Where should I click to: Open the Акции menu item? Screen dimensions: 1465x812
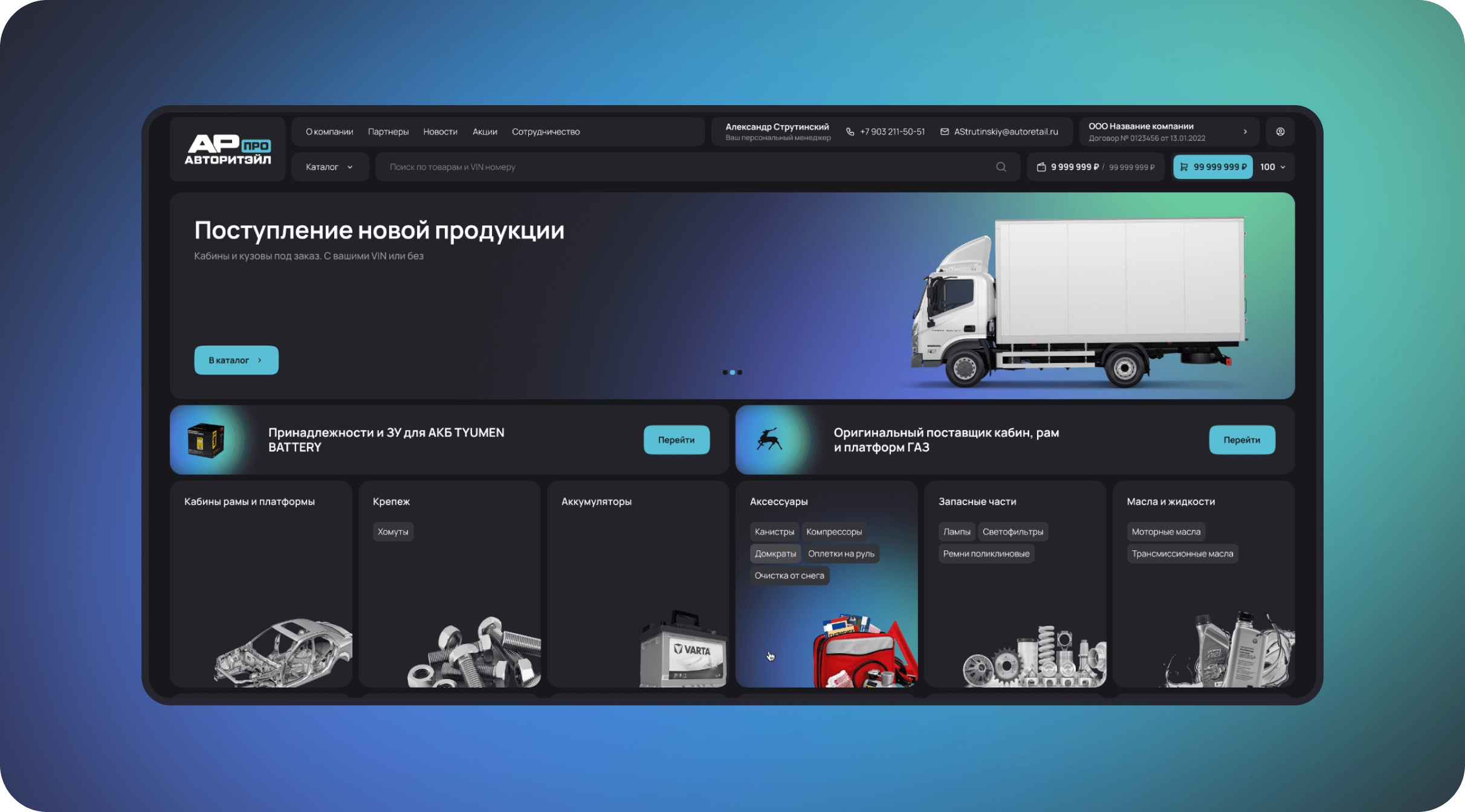point(485,132)
